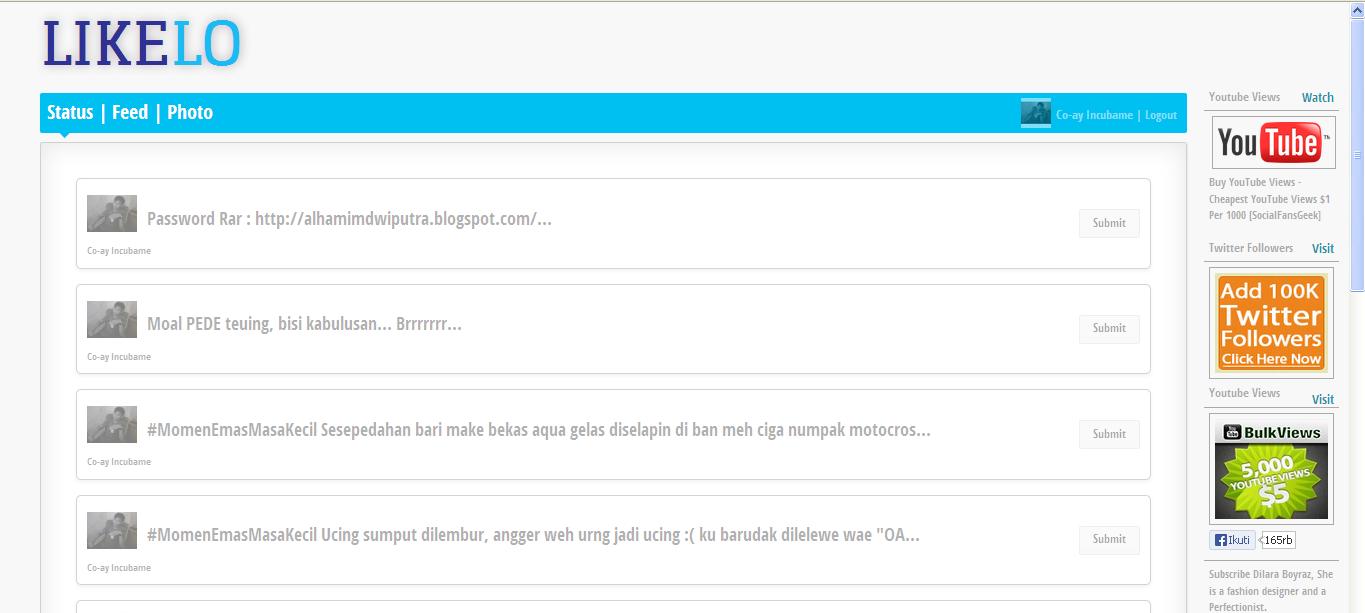Viewport: 1365px width, 613px height.
Task: Click the LIKELO logo
Action: 141,45
